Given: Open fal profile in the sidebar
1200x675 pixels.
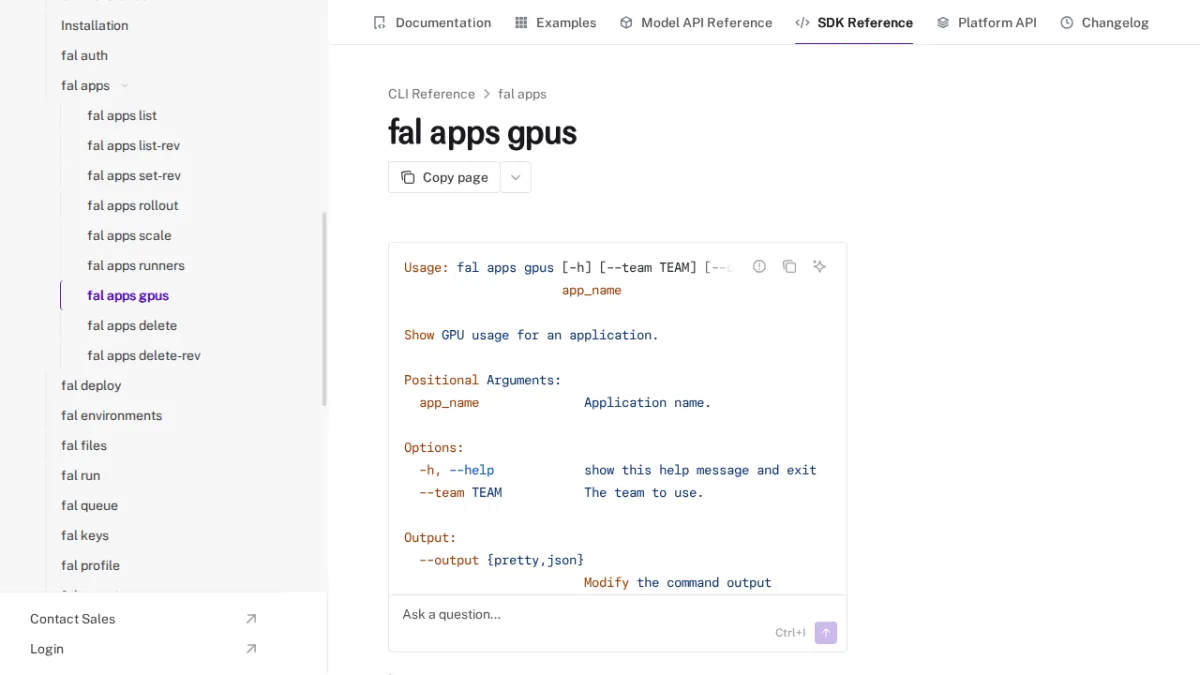Looking at the screenshot, I should [90, 565].
